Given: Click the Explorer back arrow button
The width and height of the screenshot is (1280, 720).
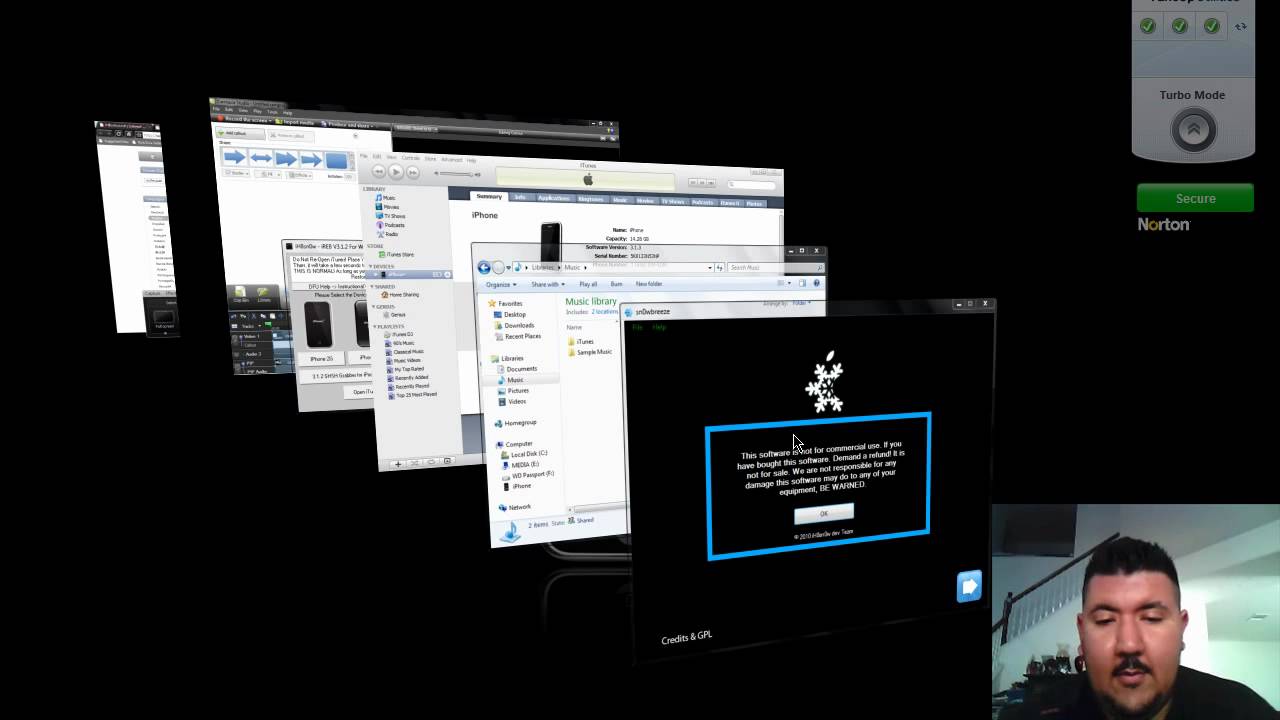Looking at the screenshot, I should [x=484, y=267].
